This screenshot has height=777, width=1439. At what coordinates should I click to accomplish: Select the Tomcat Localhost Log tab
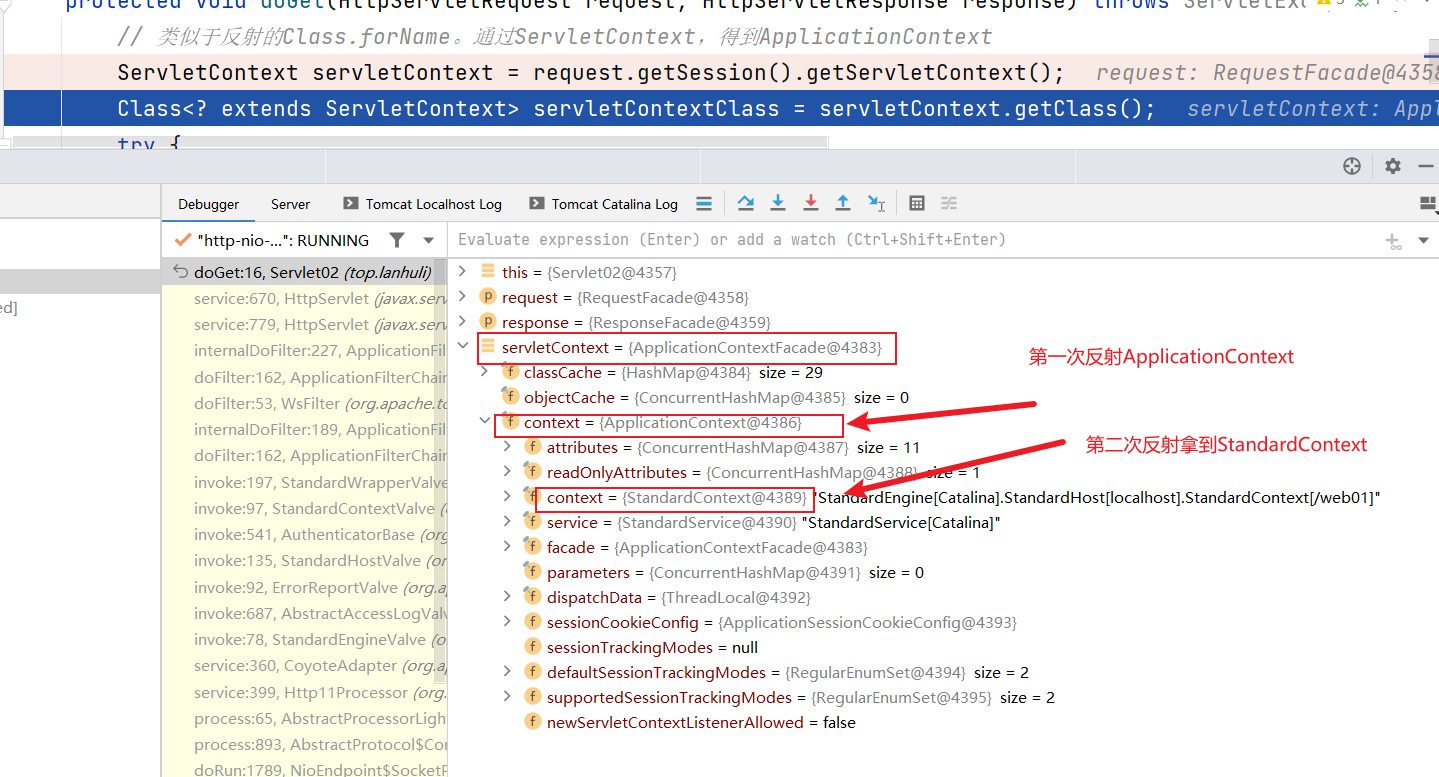click(x=433, y=204)
